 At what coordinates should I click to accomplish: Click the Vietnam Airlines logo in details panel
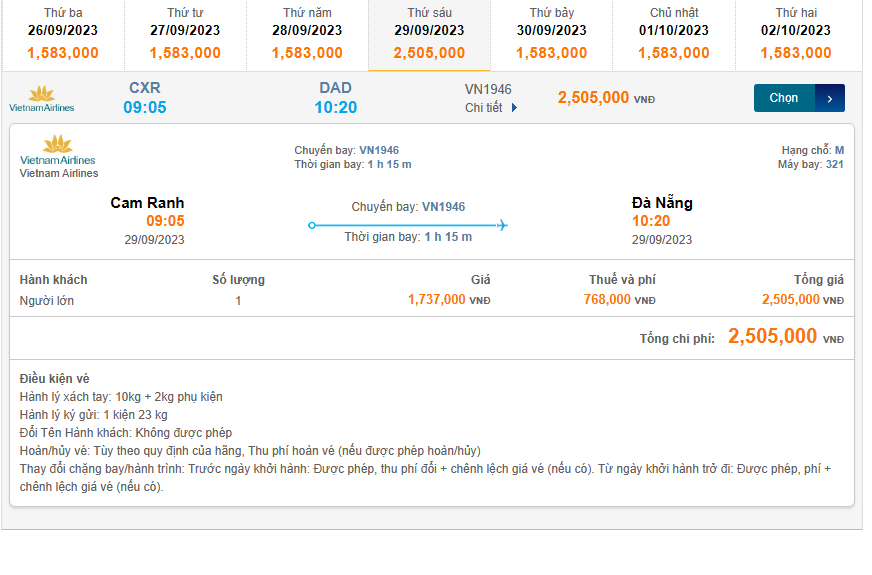pos(58,151)
